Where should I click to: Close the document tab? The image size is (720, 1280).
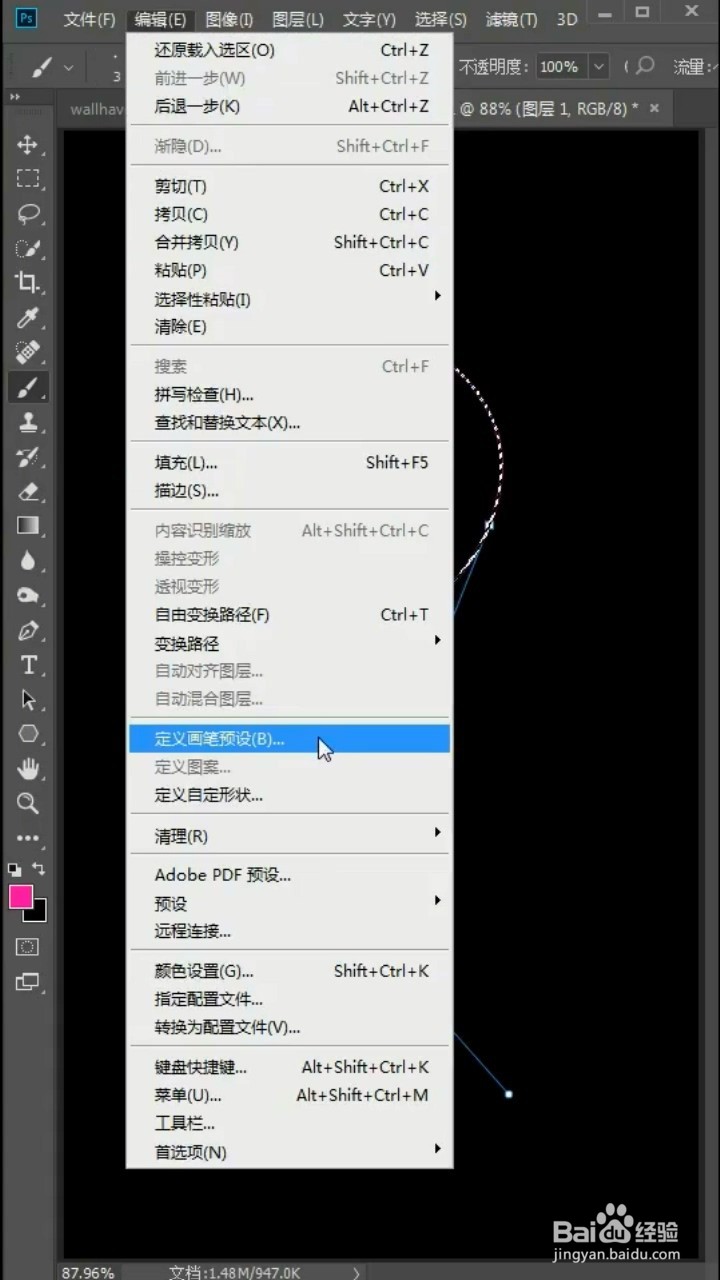(655, 108)
